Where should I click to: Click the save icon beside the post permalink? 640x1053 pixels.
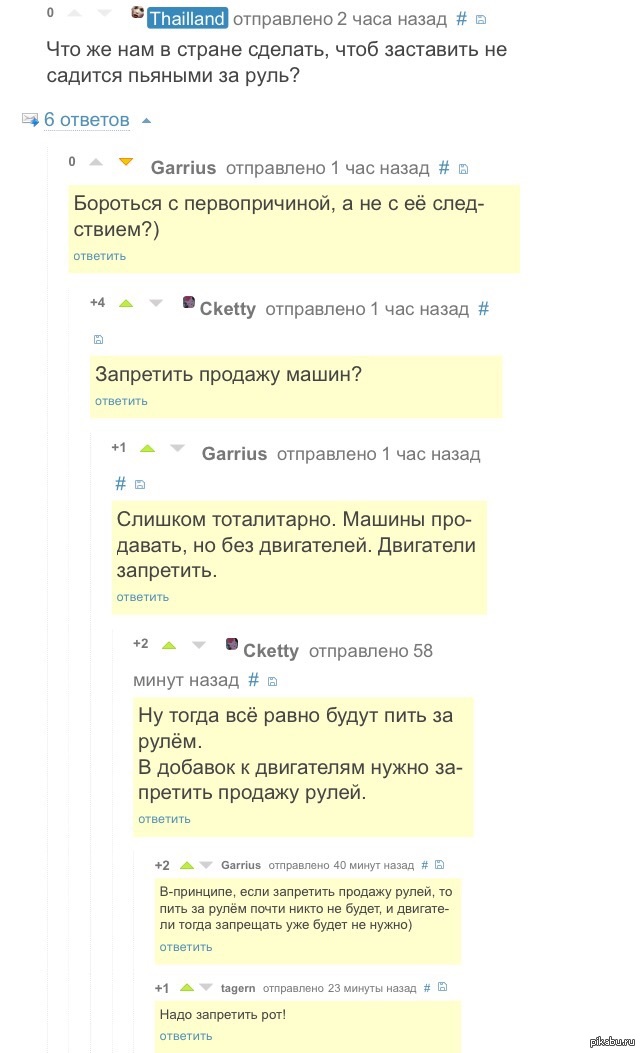481,18
